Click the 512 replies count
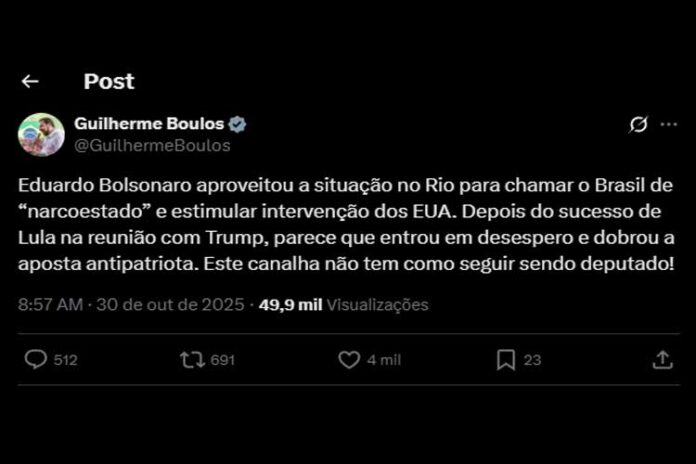The height and width of the screenshot is (464, 696). 66,360
